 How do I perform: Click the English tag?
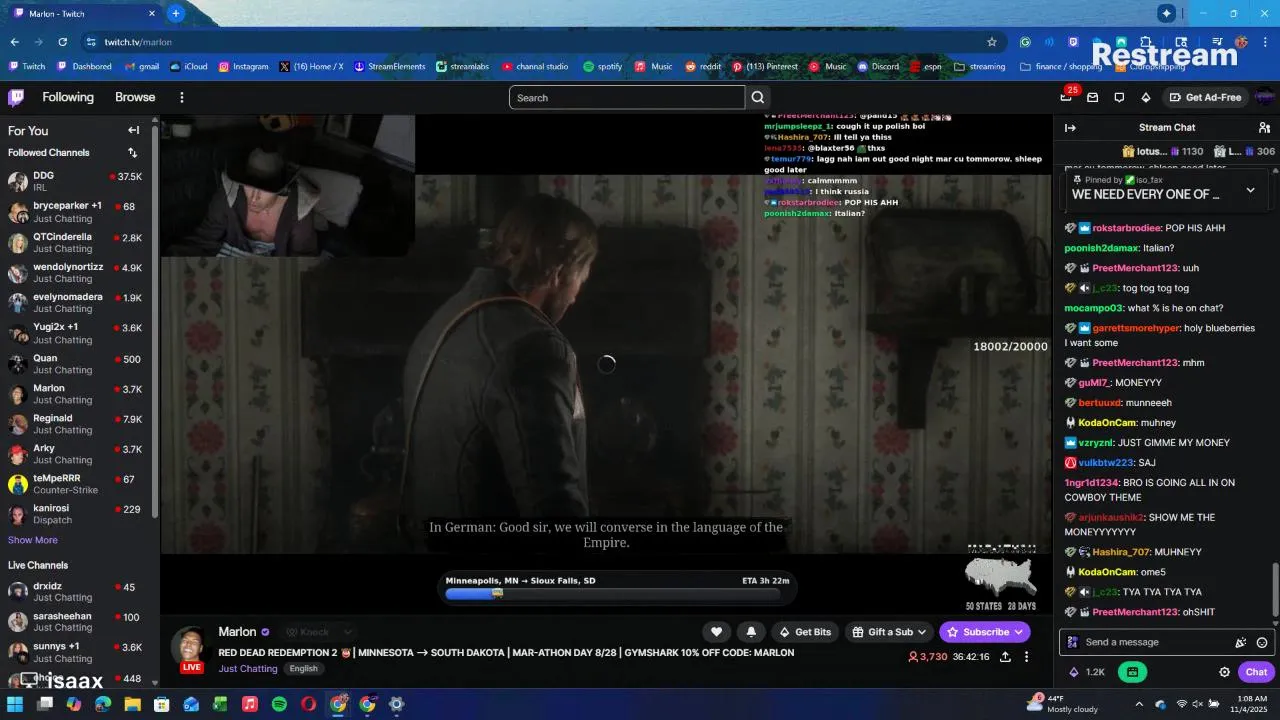[x=304, y=669]
